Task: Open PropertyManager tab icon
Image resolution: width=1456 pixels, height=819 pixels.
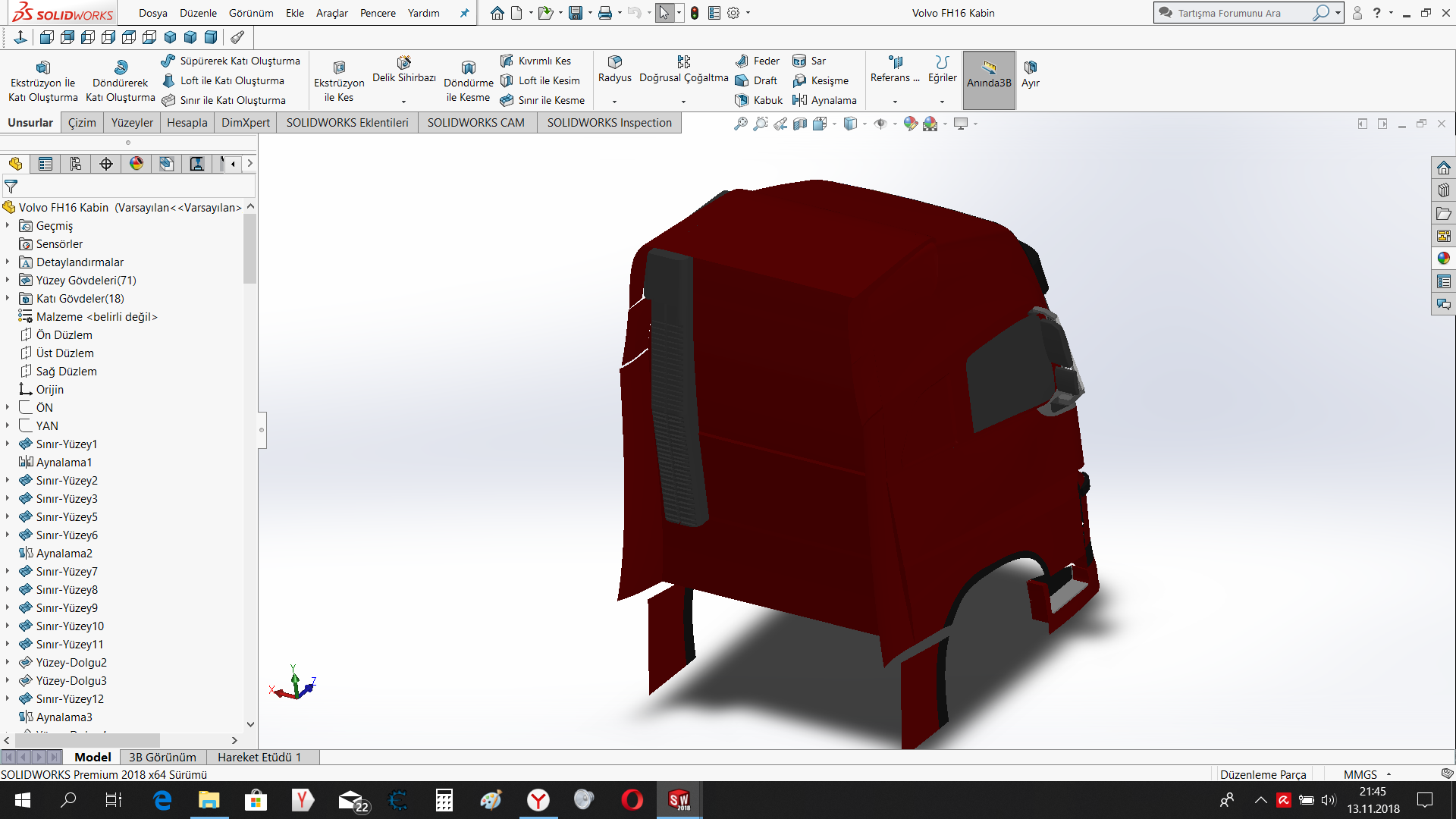Action: [x=45, y=164]
